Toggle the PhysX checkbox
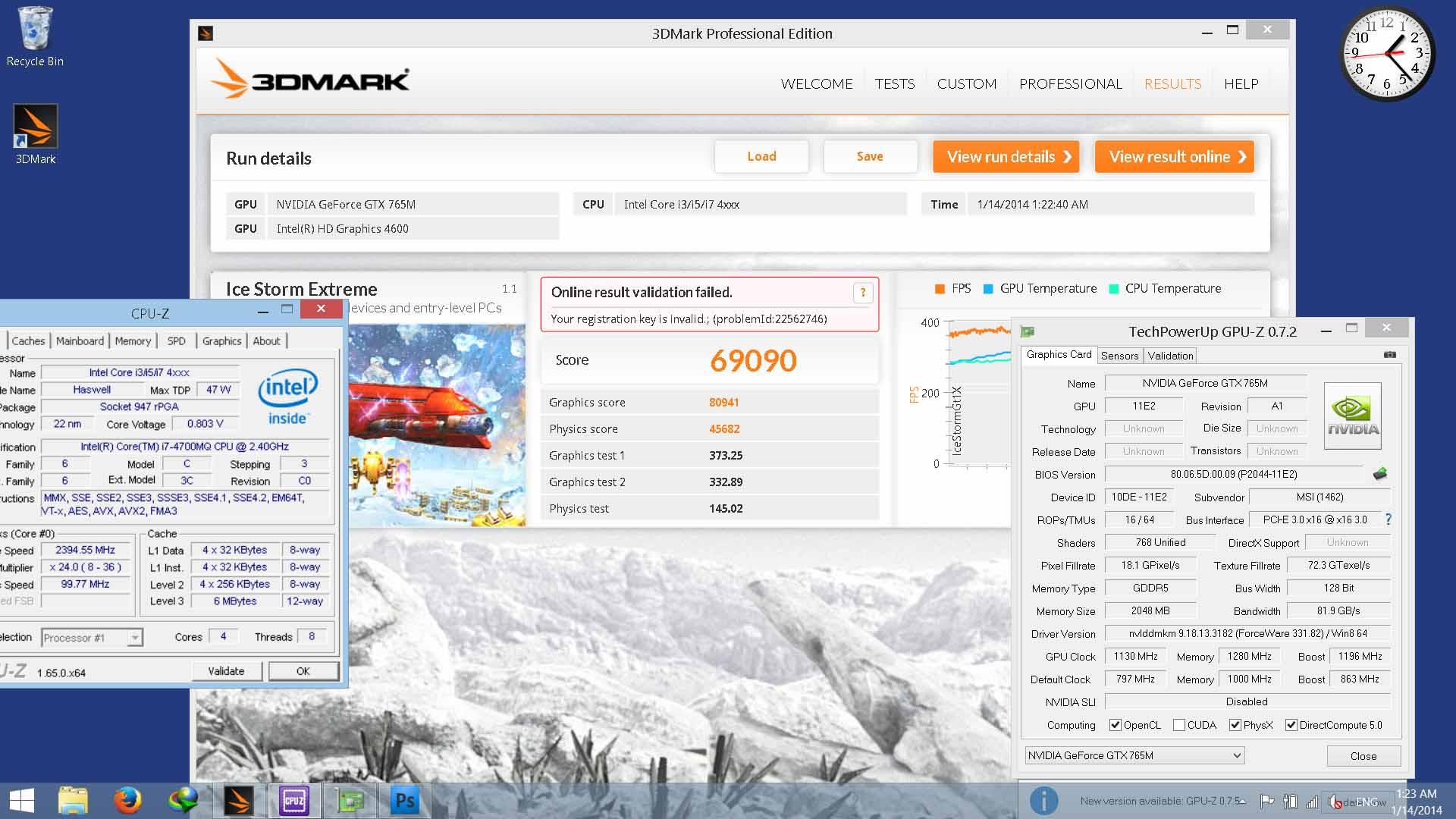Viewport: 1456px width, 819px height. tap(1235, 725)
